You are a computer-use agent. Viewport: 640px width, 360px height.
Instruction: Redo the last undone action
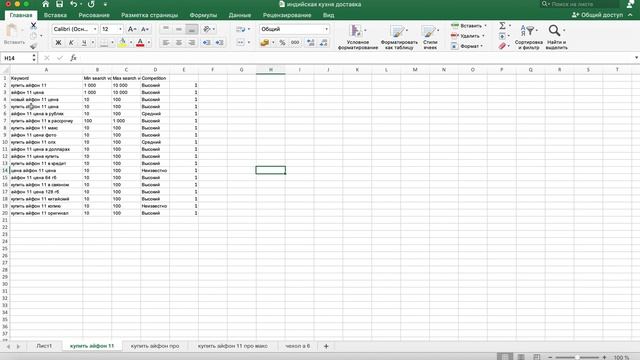91,4
